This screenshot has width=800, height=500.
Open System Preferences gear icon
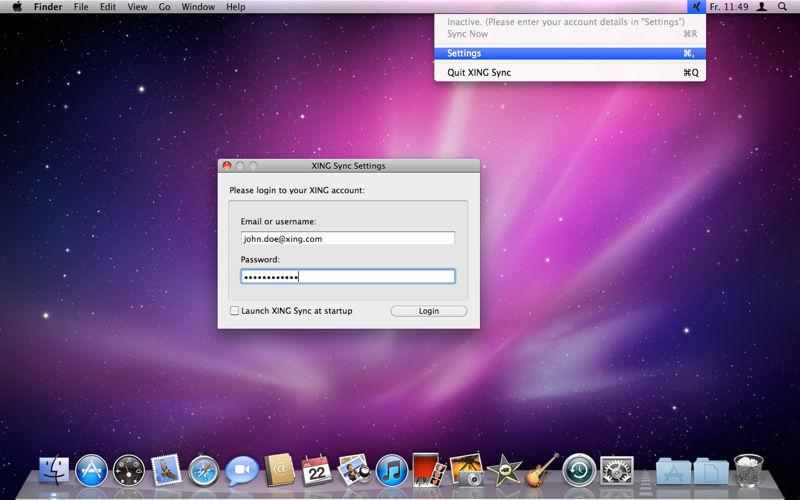[x=617, y=470]
